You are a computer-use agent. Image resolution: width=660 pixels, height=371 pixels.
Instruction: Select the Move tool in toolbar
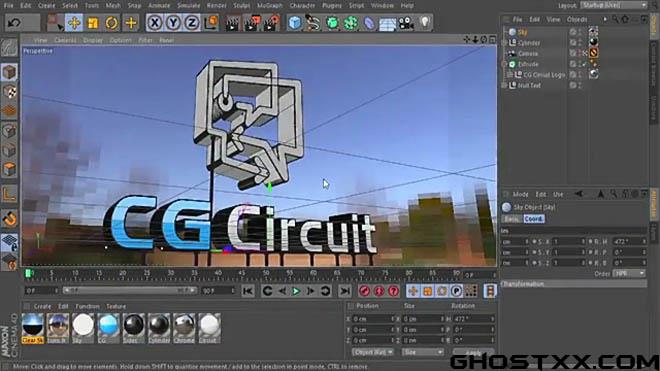pos(74,23)
